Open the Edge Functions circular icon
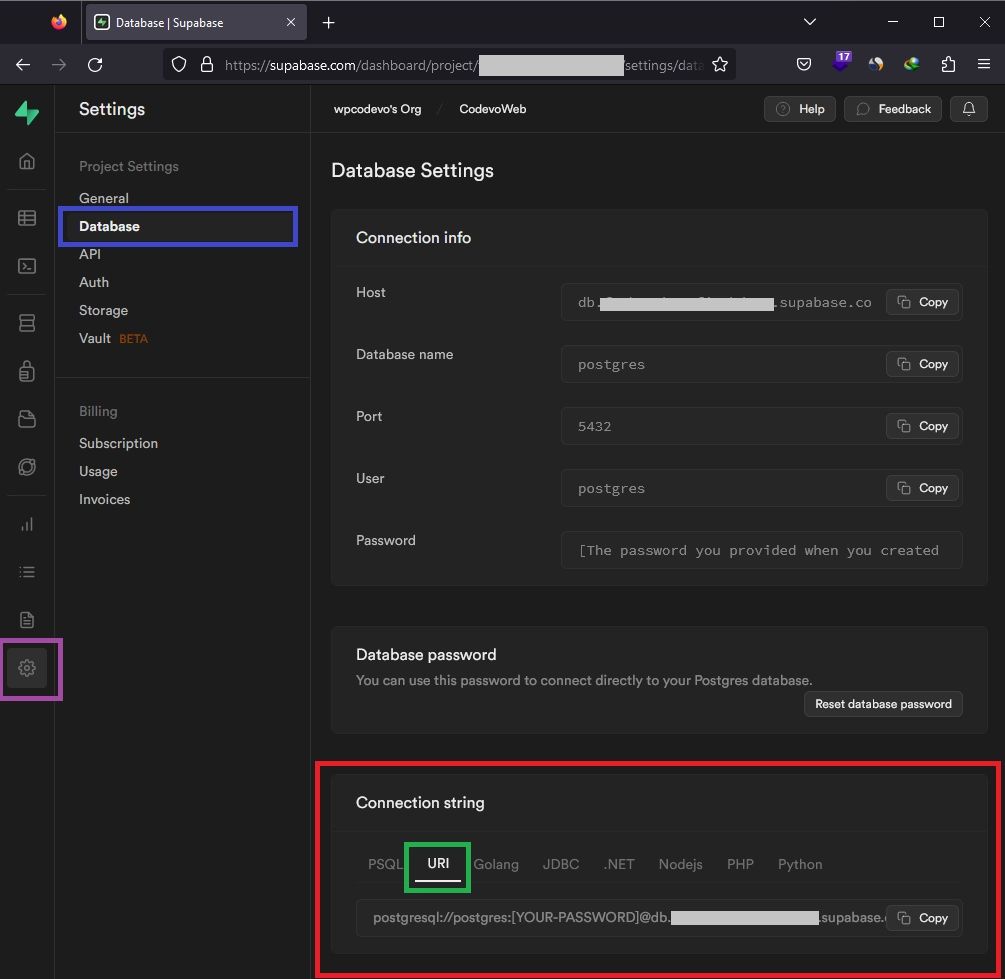 pyautogui.click(x=27, y=467)
